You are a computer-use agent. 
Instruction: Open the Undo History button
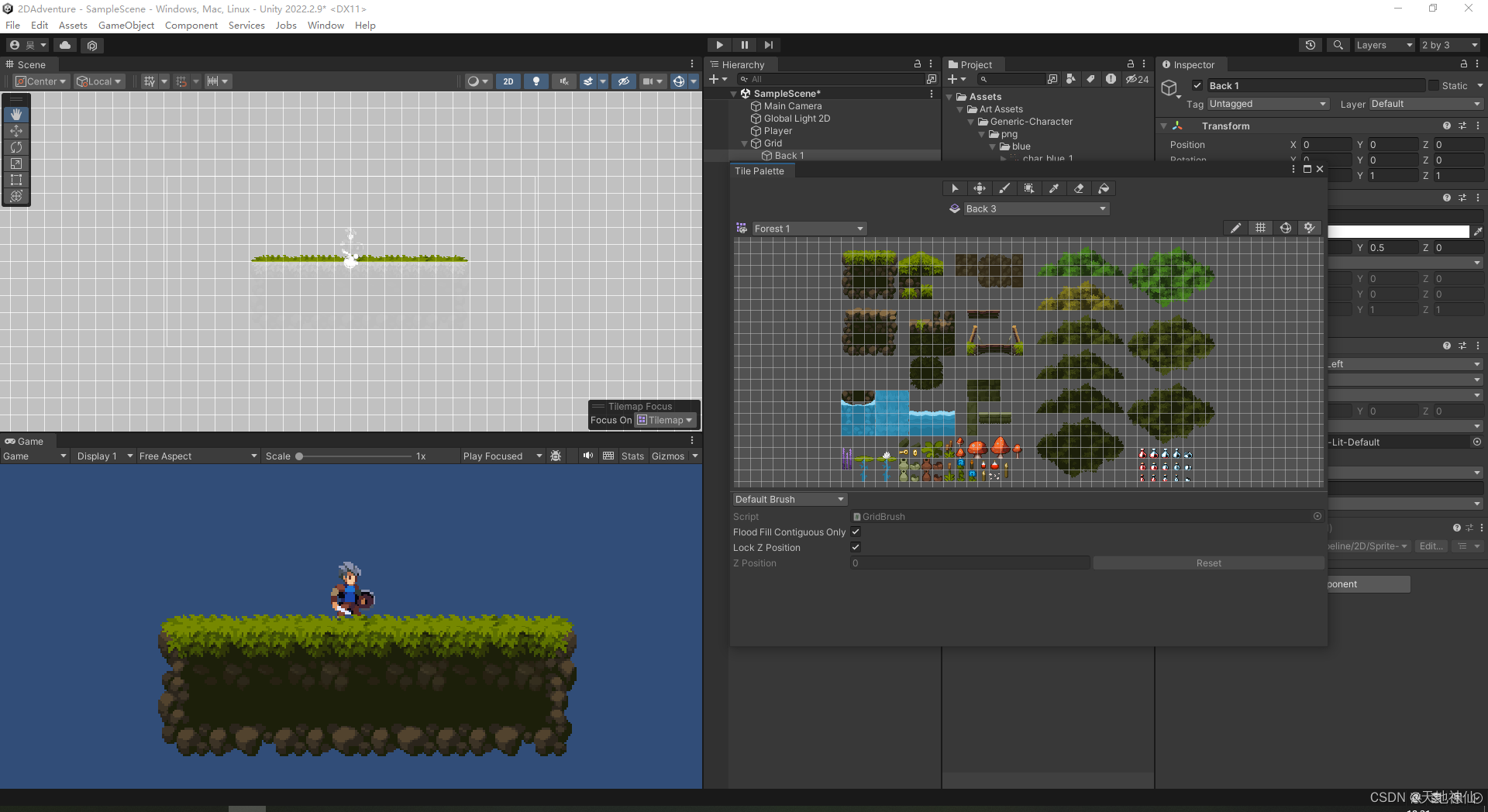pyautogui.click(x=1311, y=45)
